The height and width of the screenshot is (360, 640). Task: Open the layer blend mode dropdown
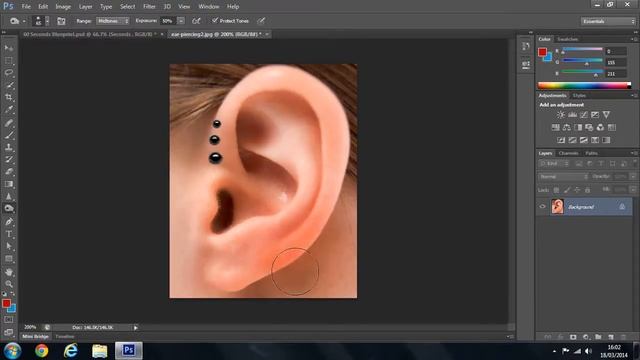tap(564, 177)
